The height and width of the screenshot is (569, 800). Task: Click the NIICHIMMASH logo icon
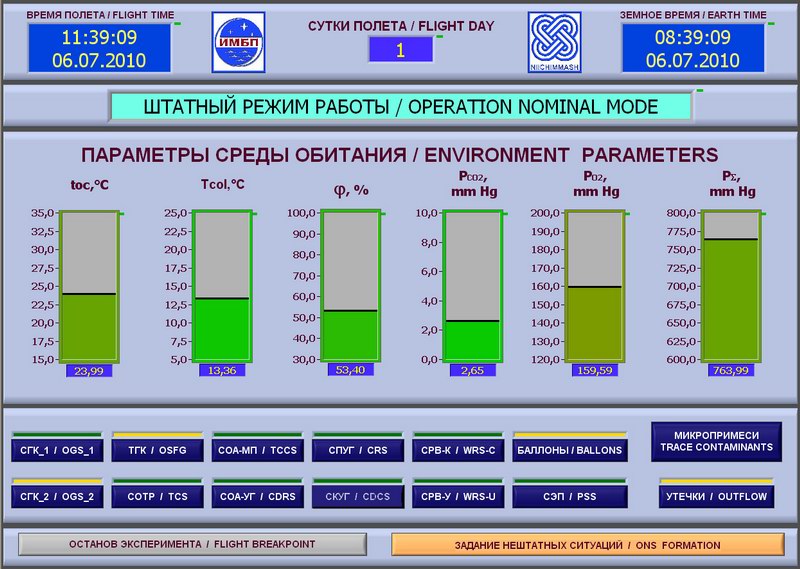554,43
